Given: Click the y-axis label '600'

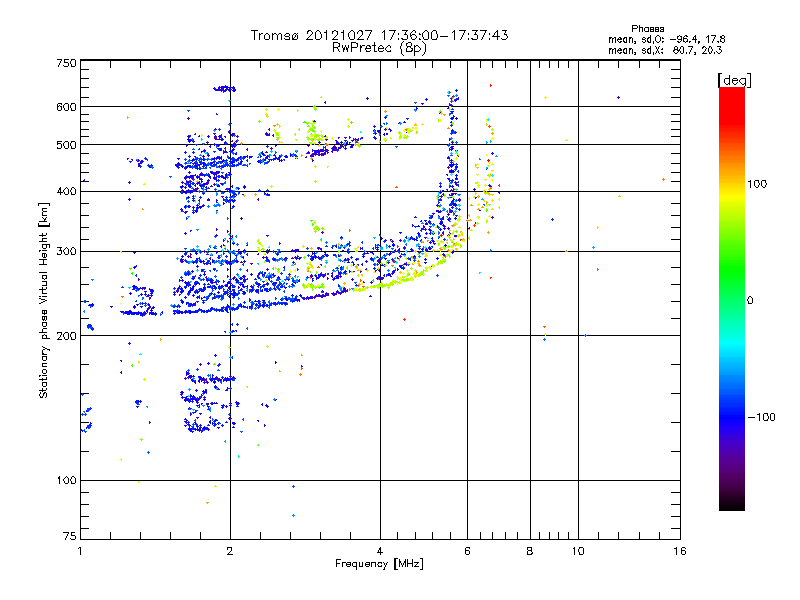Looking at the screenshot, I should (x=66, y=107).
